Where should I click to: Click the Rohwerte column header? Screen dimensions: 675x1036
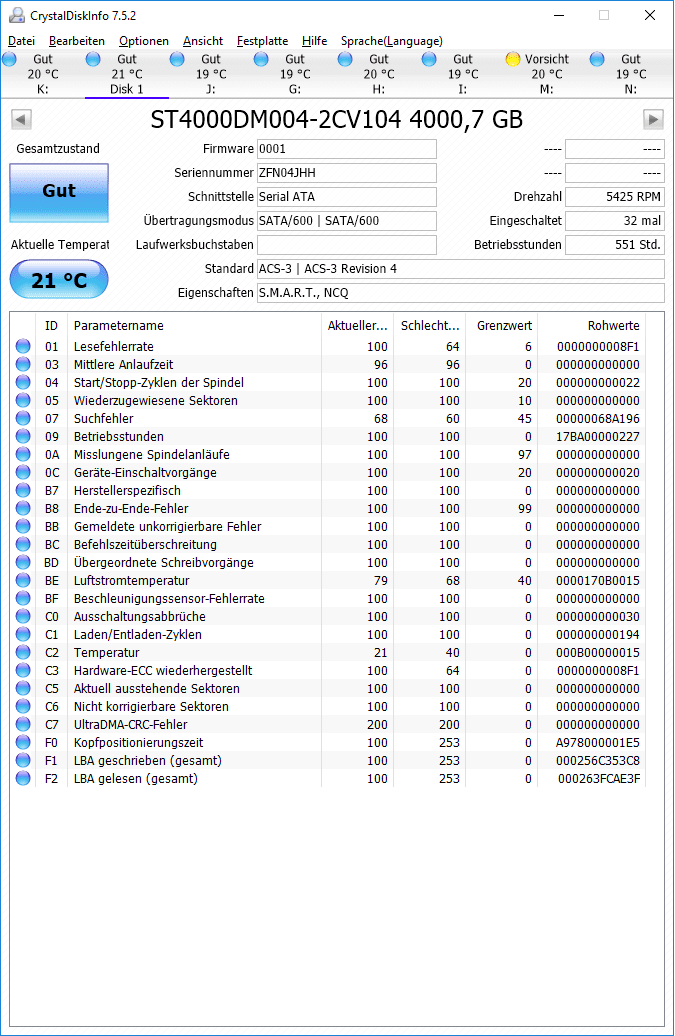tap(592, 326)
